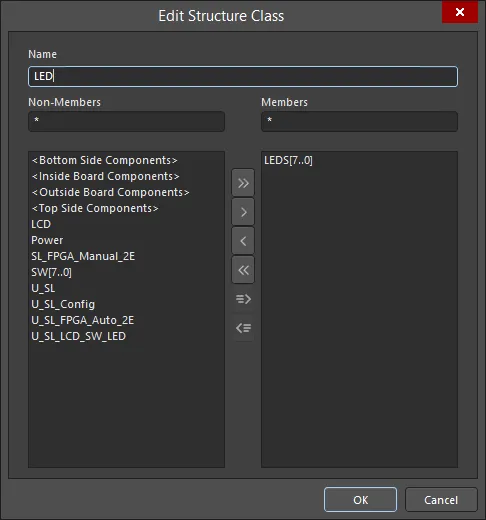Select the Power non-member item
Image resolution: width=486 pixels, height=520 pixels.
pos(47,240)
